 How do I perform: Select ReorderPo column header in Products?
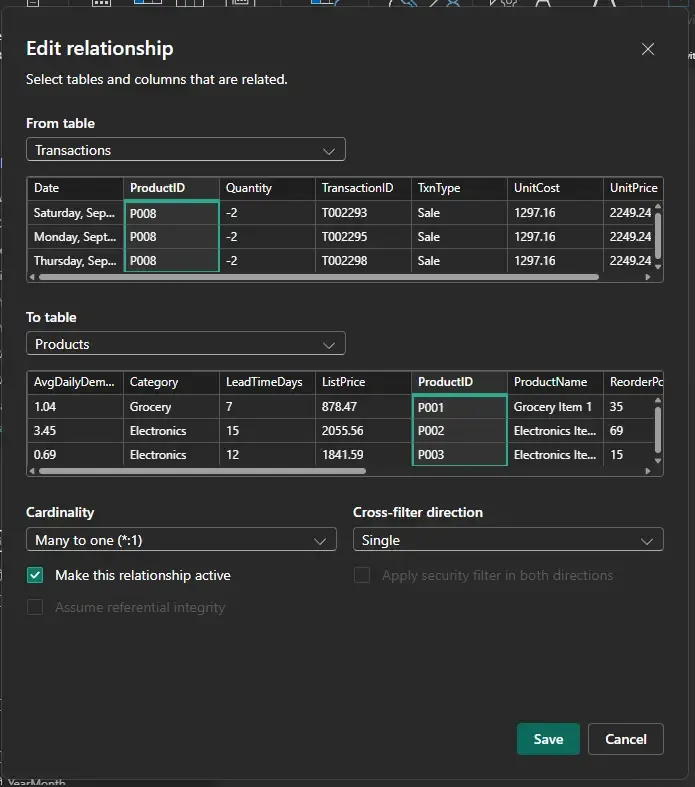[633, 382]
